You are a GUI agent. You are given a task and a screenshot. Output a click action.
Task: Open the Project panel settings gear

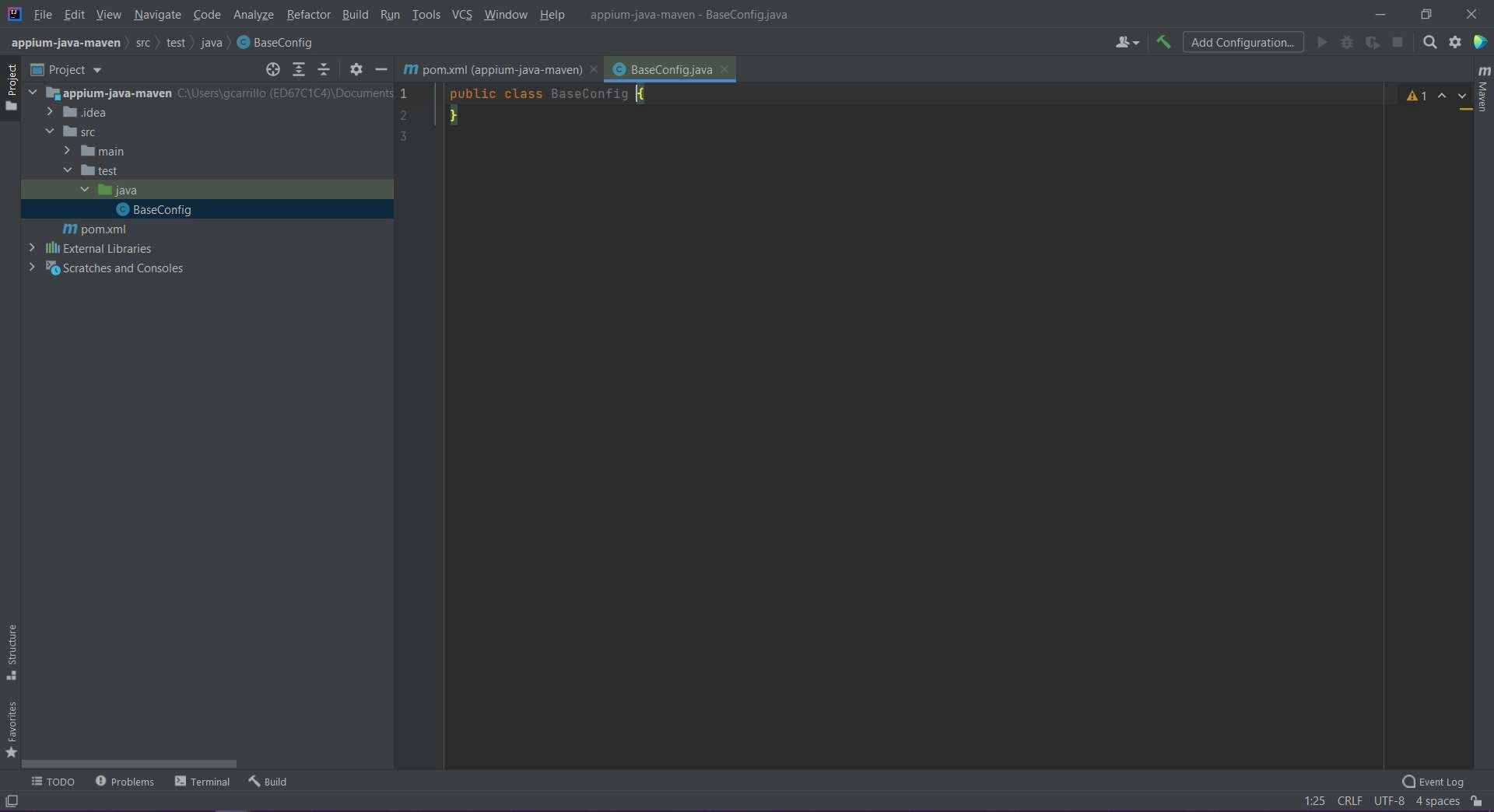[x=356, y=69]
